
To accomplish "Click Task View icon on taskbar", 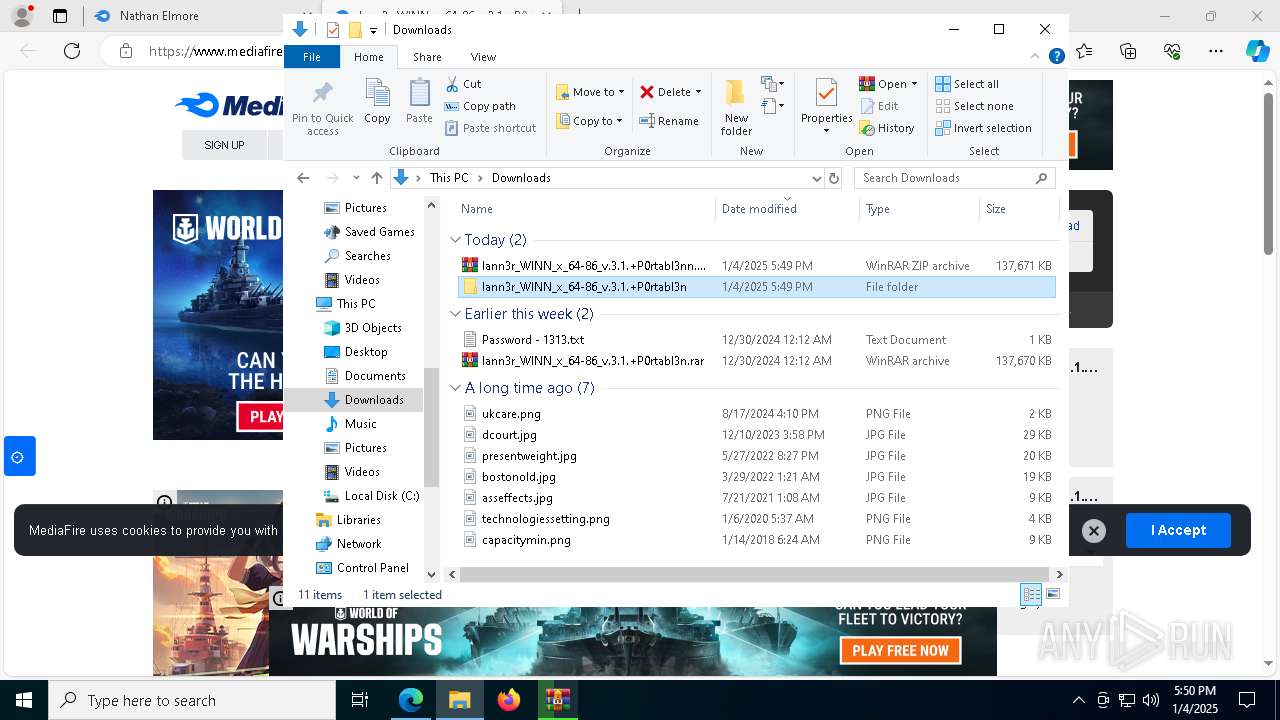I will pos(360,700).
